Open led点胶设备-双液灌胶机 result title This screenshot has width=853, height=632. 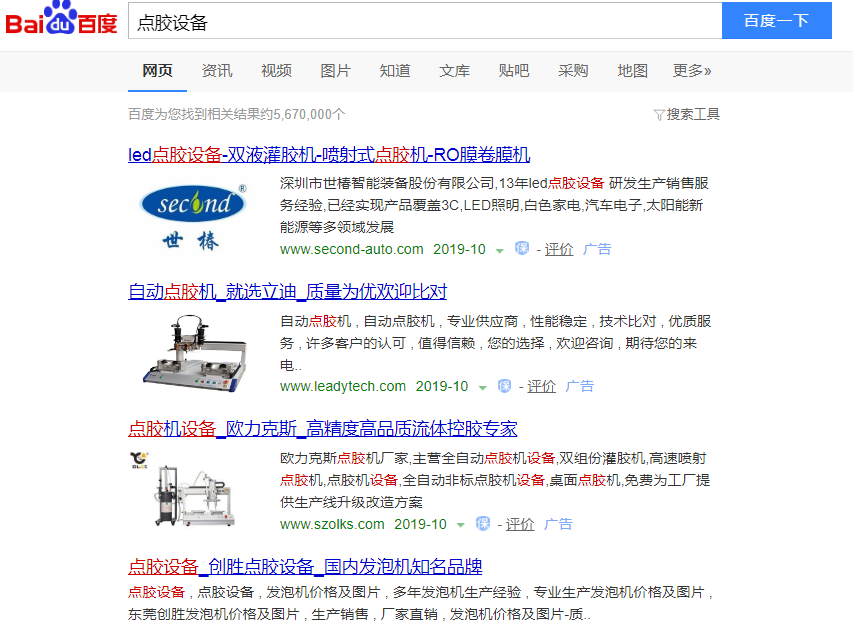pos(329,155)
